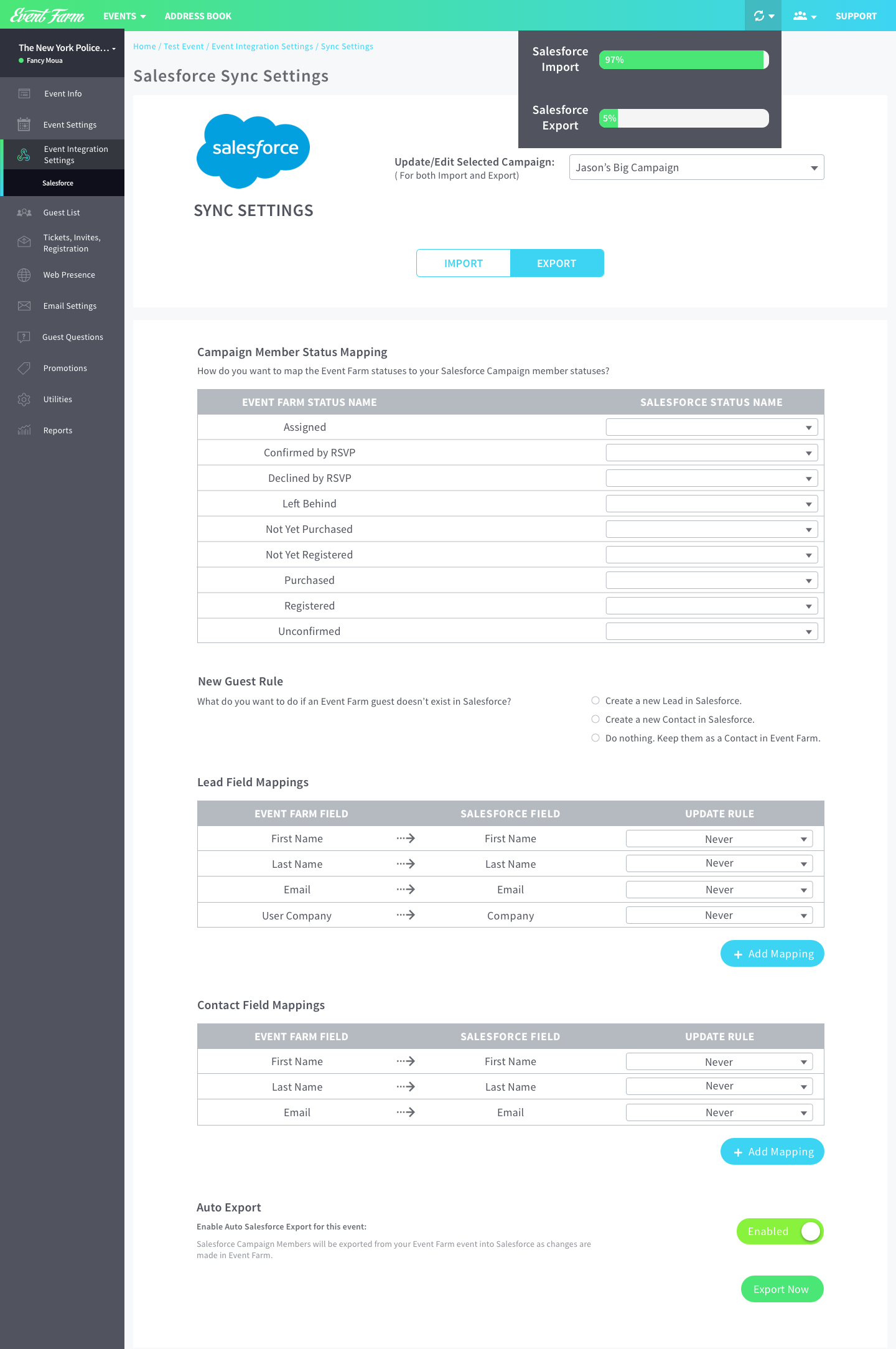Open Salesforce status dropdown for Confirmed by RSVP
The image size is (896, 1349).
[712, 453]
